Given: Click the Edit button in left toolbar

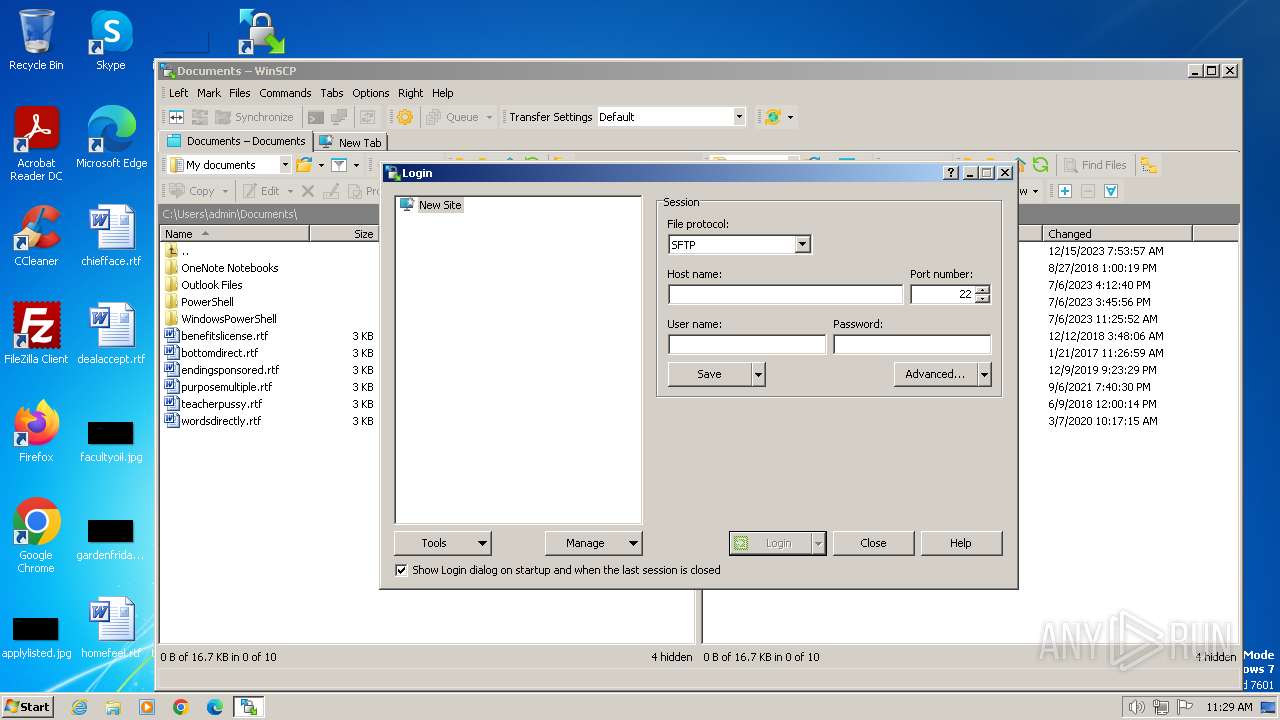Looking at the screenshot, I should 261,191.
